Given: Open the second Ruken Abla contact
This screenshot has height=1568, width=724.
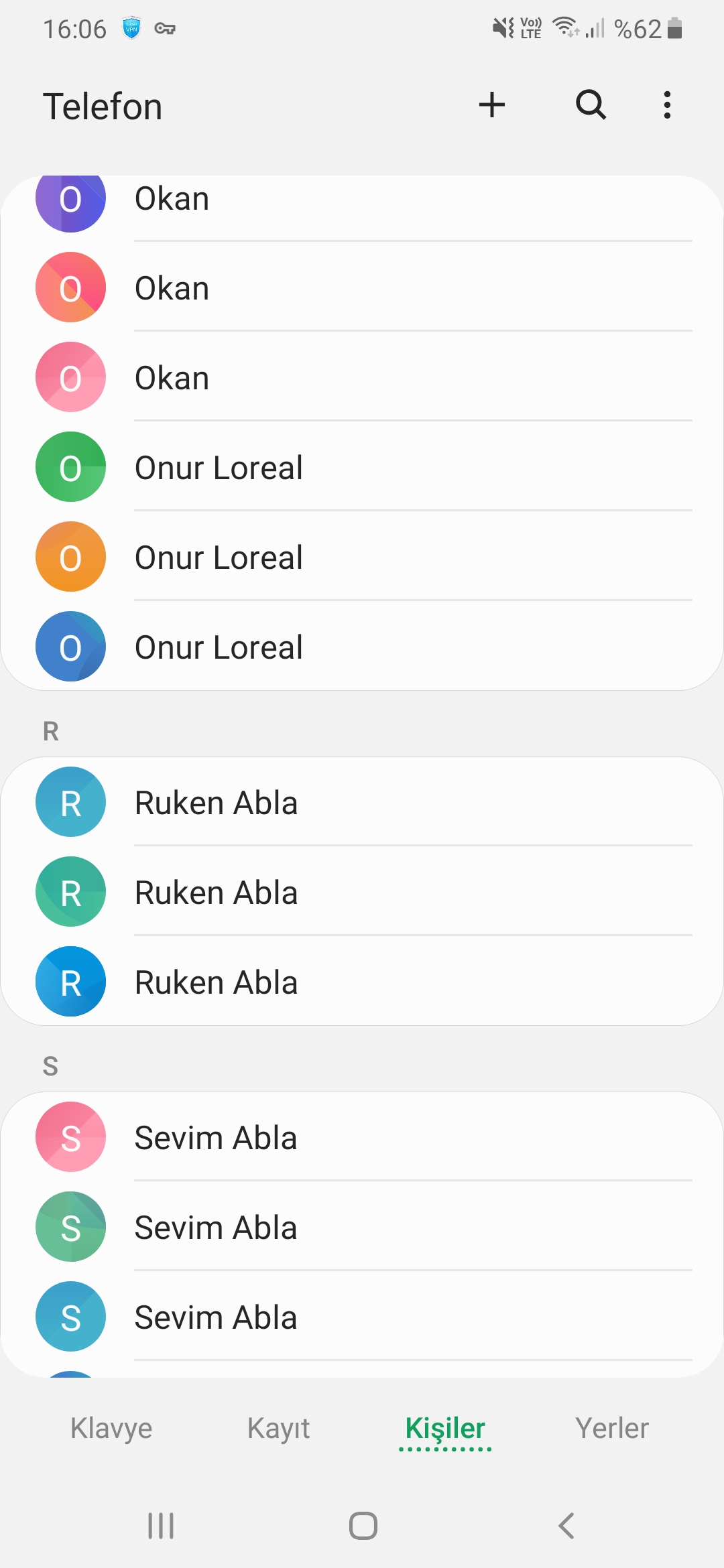Looking at the screenshot, I should click(362, 892).
